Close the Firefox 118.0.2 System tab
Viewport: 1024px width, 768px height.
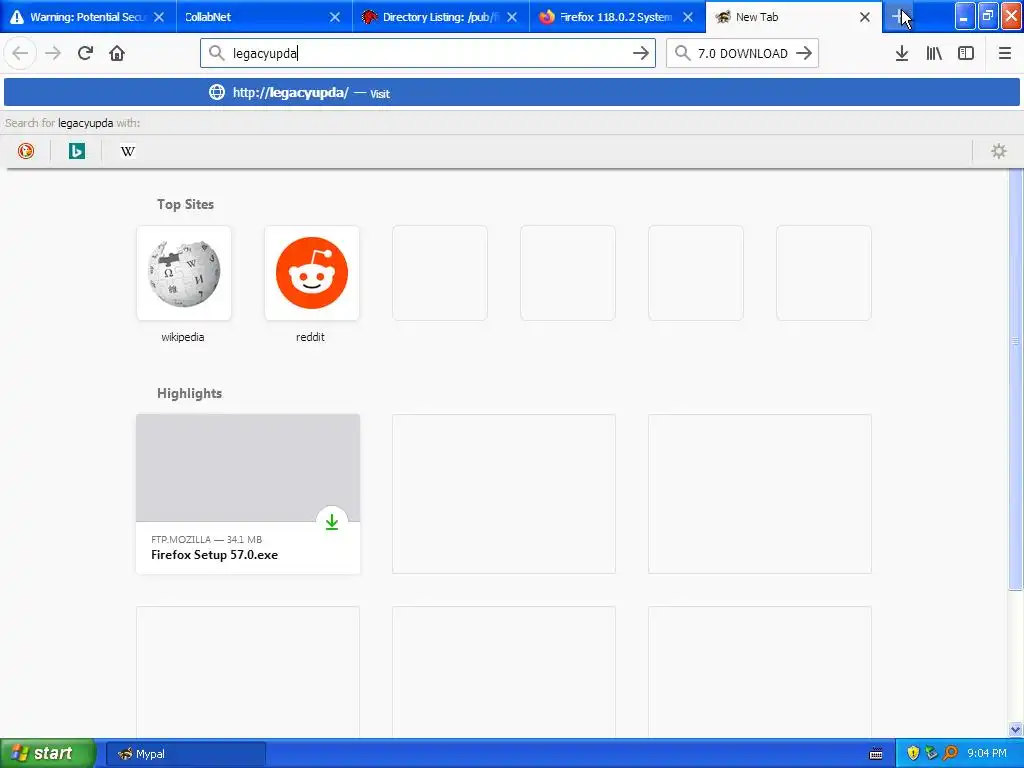click(688, 17)
